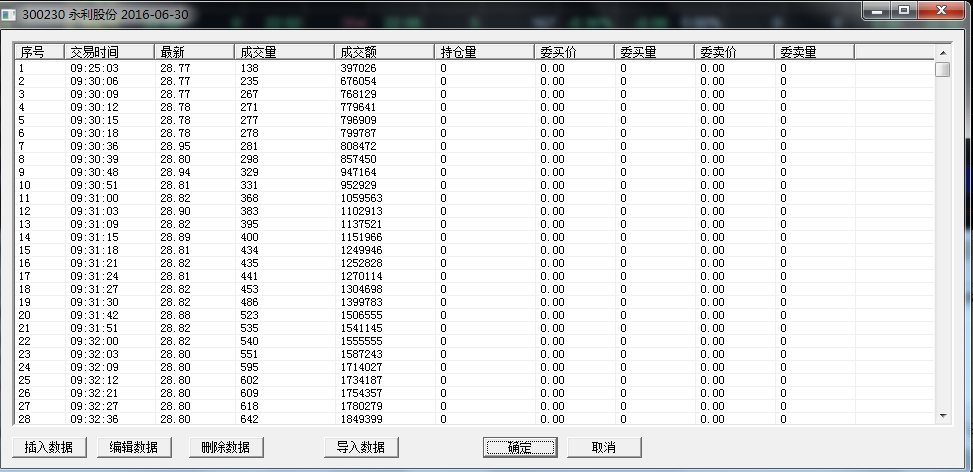Screen dimensions: 973x472
Task: Click amount 1555555 in row 22
Action: pos(361,342)
